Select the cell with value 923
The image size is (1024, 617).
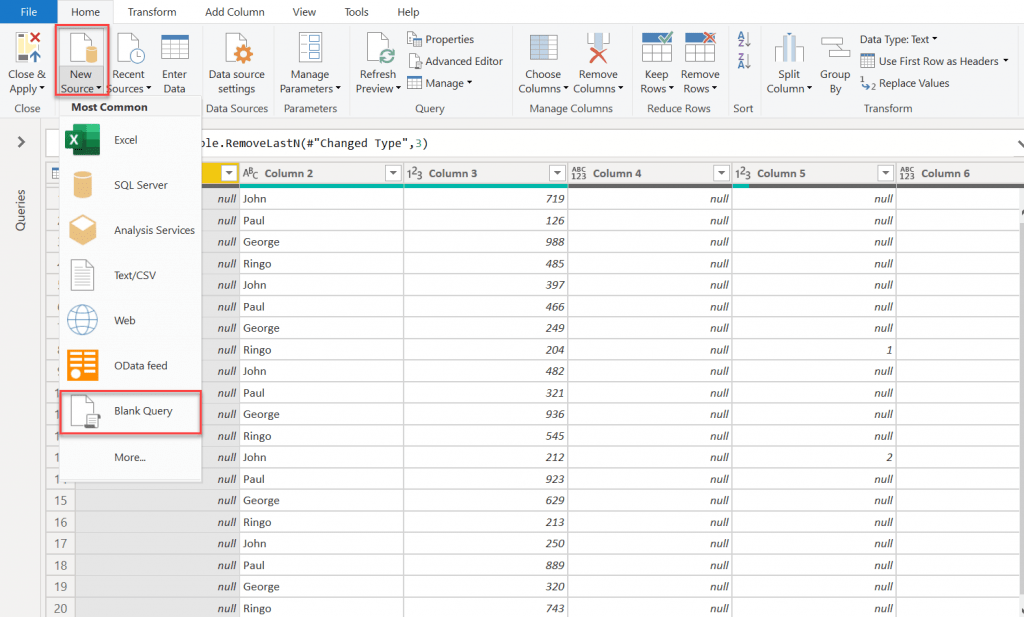point(486,479)
